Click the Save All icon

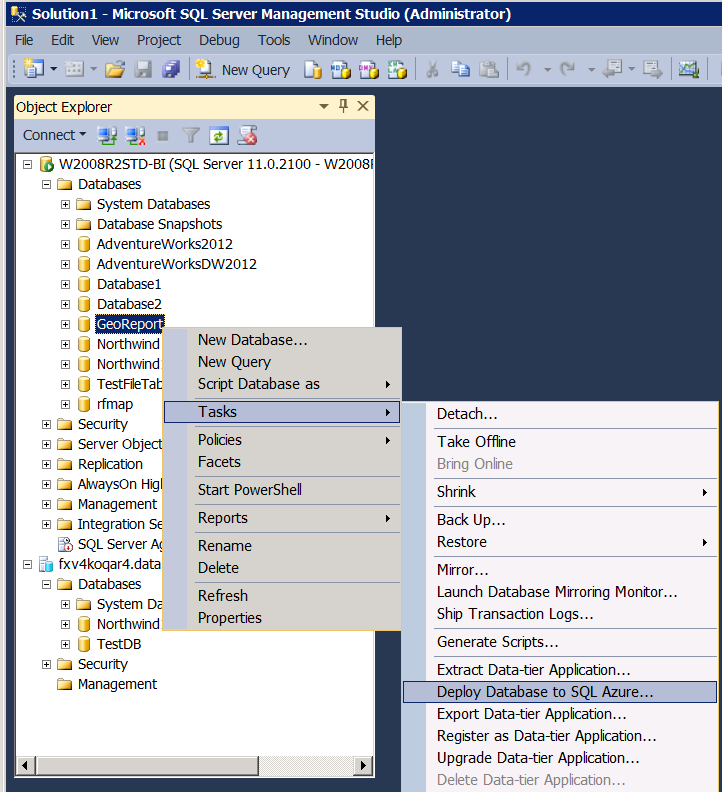pos(171,69)
